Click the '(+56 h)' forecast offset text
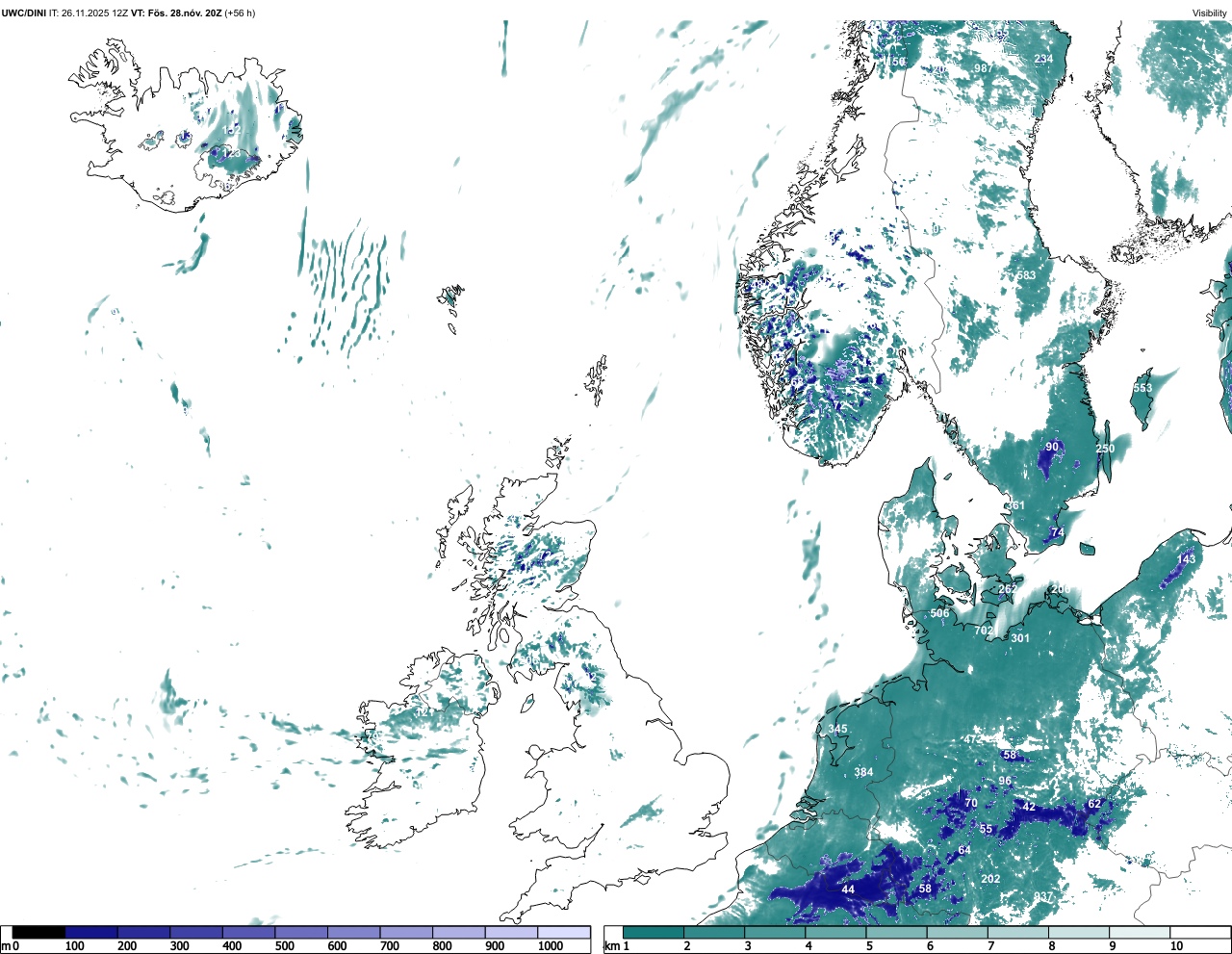 240,13
